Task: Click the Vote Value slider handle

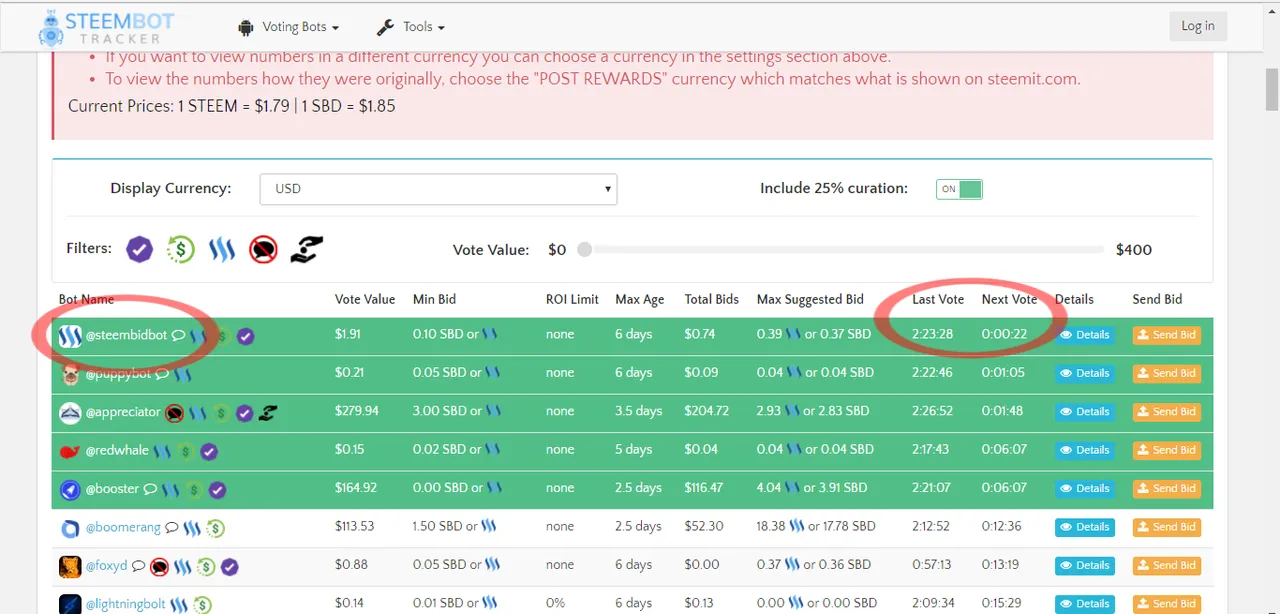Action: 584,249
